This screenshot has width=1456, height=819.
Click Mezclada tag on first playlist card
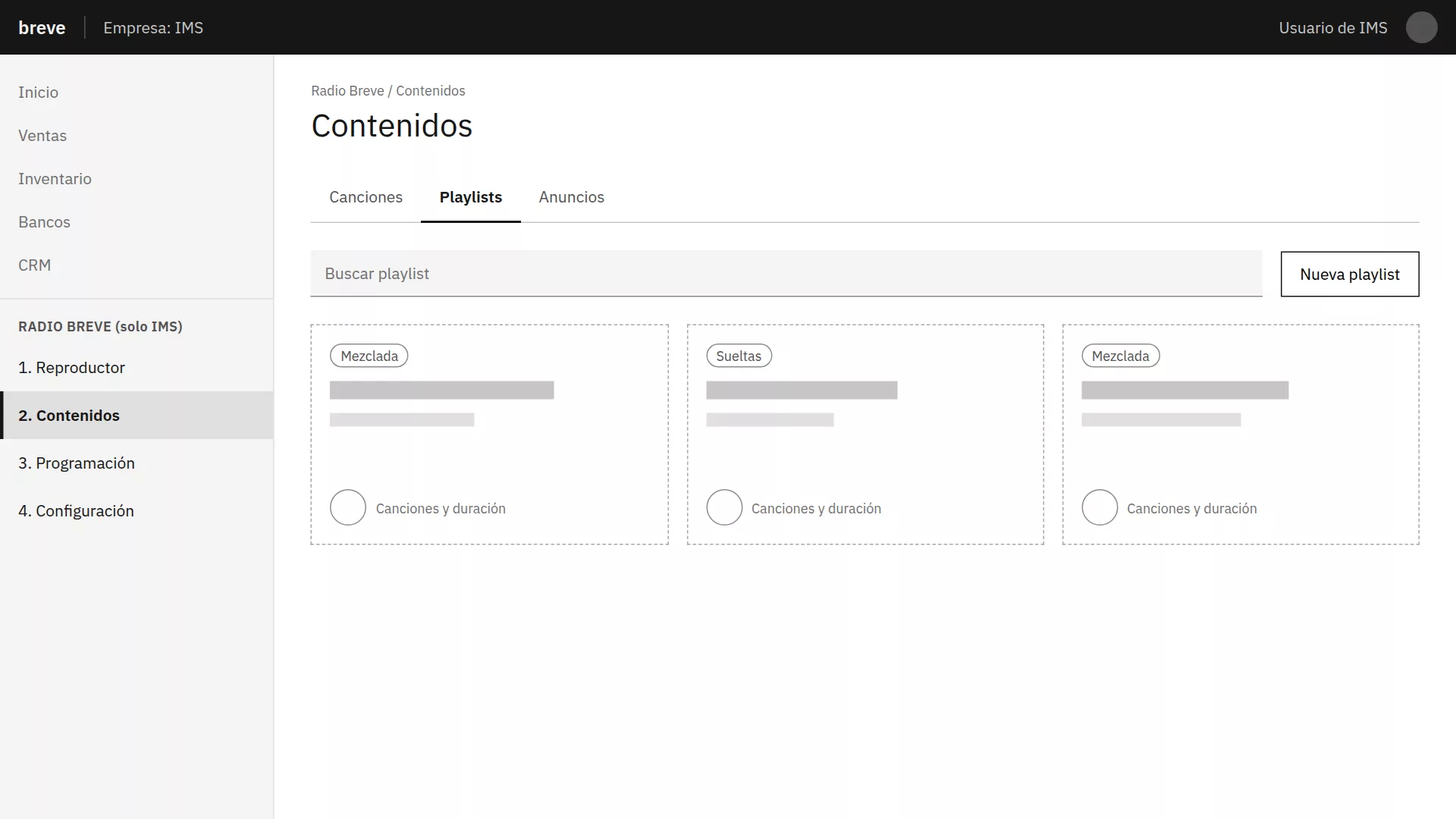(369, 356)
